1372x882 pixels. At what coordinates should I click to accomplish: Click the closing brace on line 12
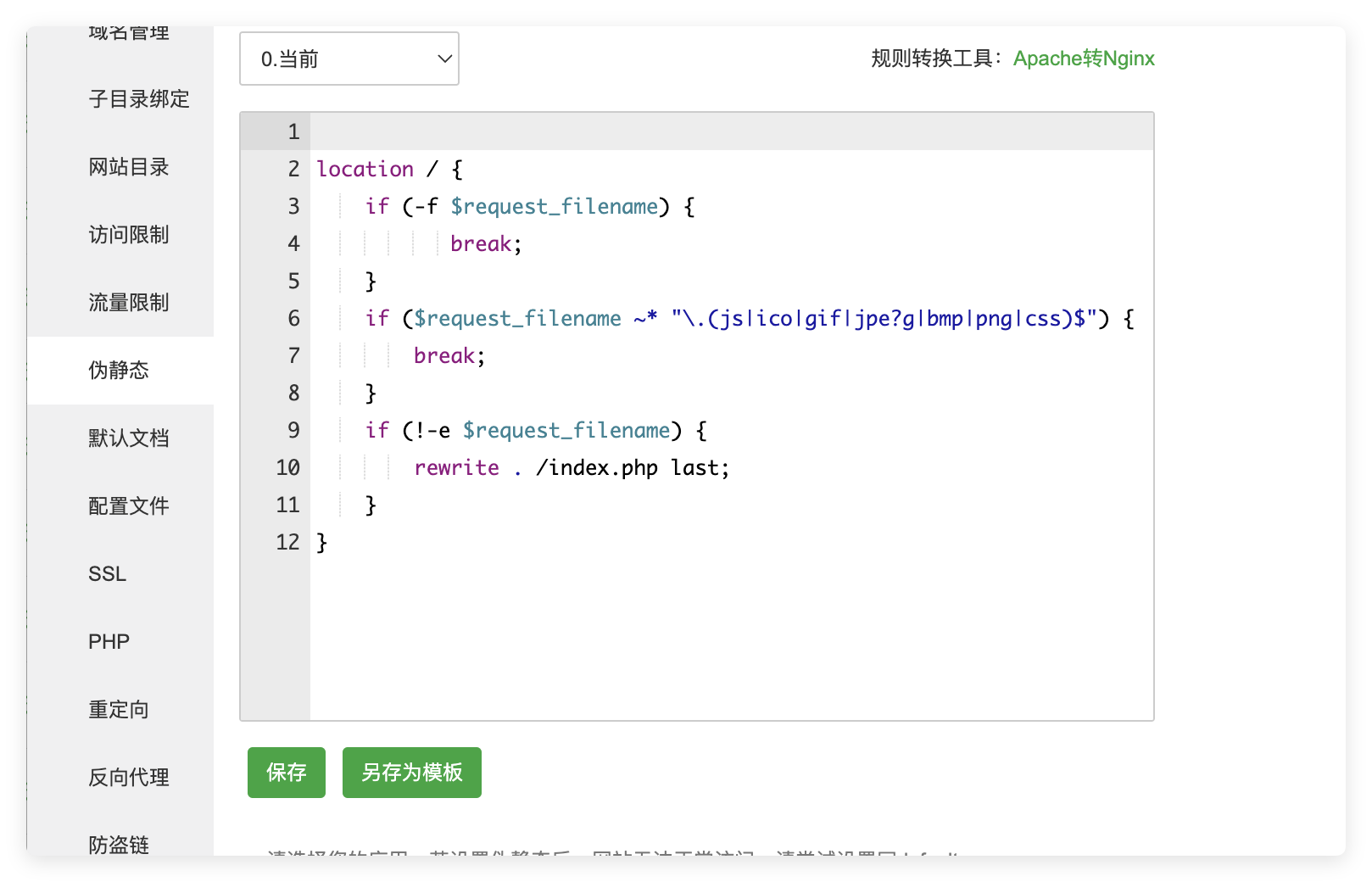[x=321, y=542]
